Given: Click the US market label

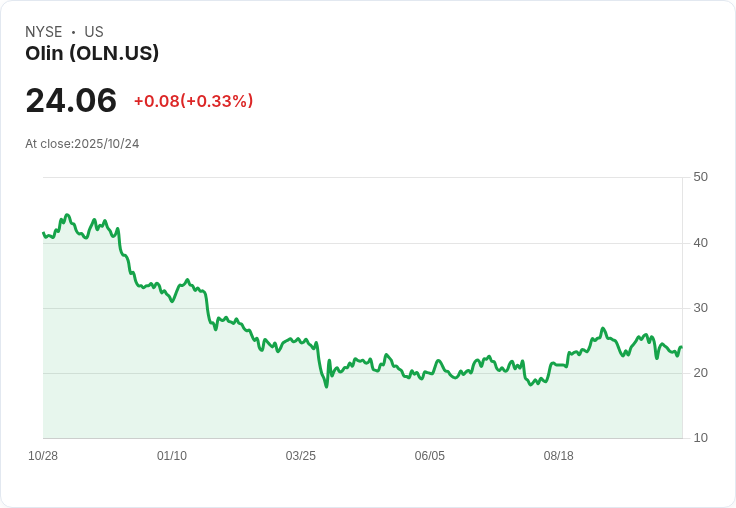Looking at the screenshot, I should pos(94,32).
